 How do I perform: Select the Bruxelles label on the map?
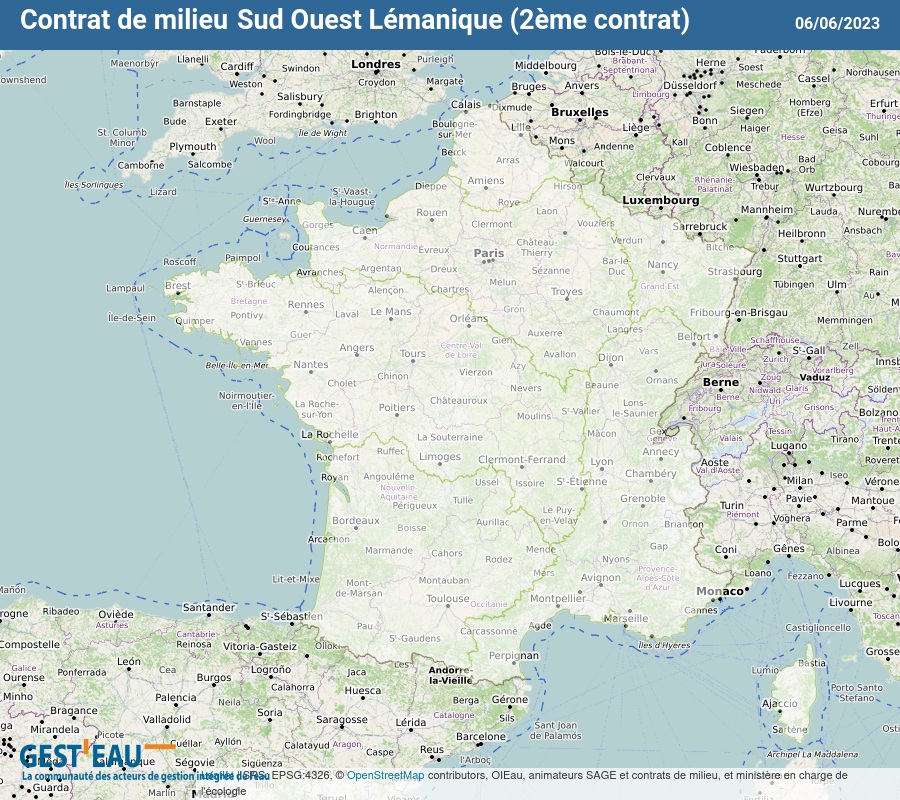click(580, 112)
